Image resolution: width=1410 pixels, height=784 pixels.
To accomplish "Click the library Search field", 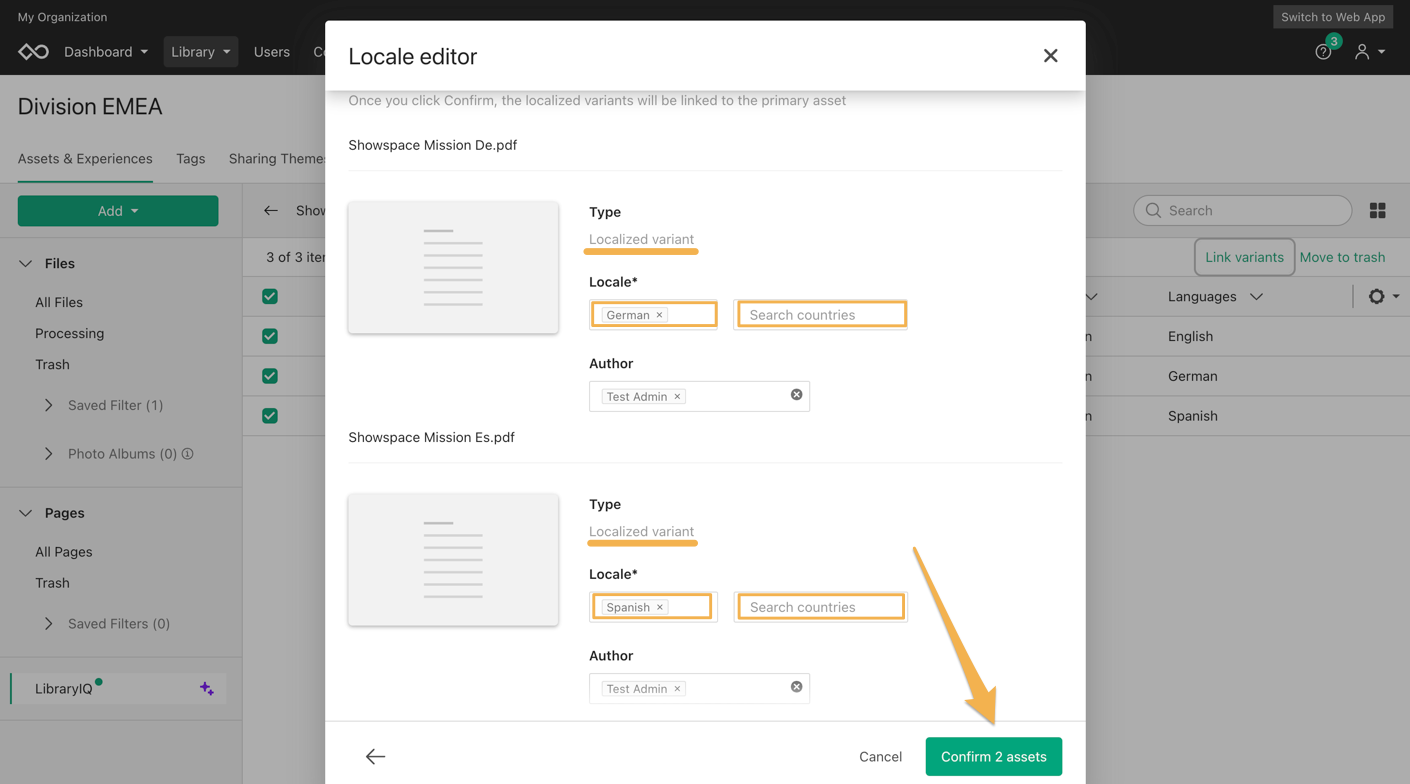I will [x=1243, y=211].
